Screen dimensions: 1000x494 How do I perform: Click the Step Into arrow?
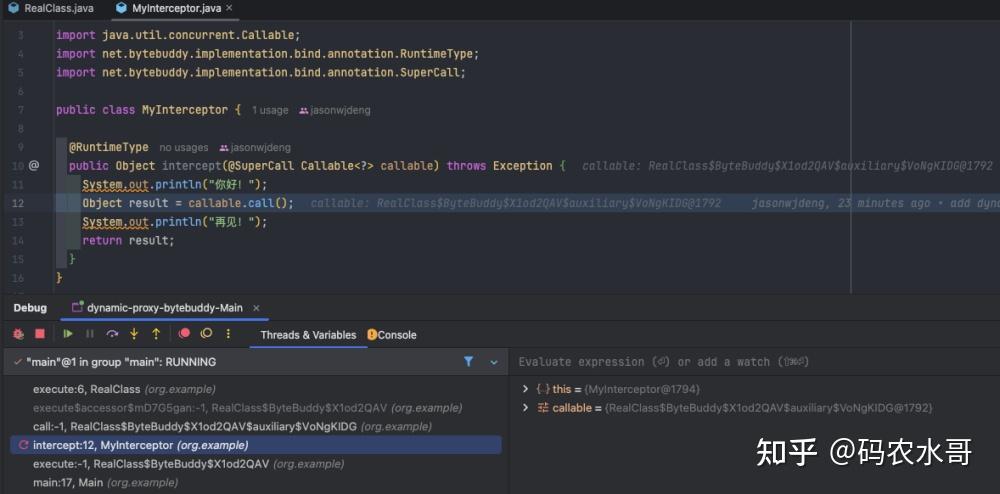click(x=134, y=334)
